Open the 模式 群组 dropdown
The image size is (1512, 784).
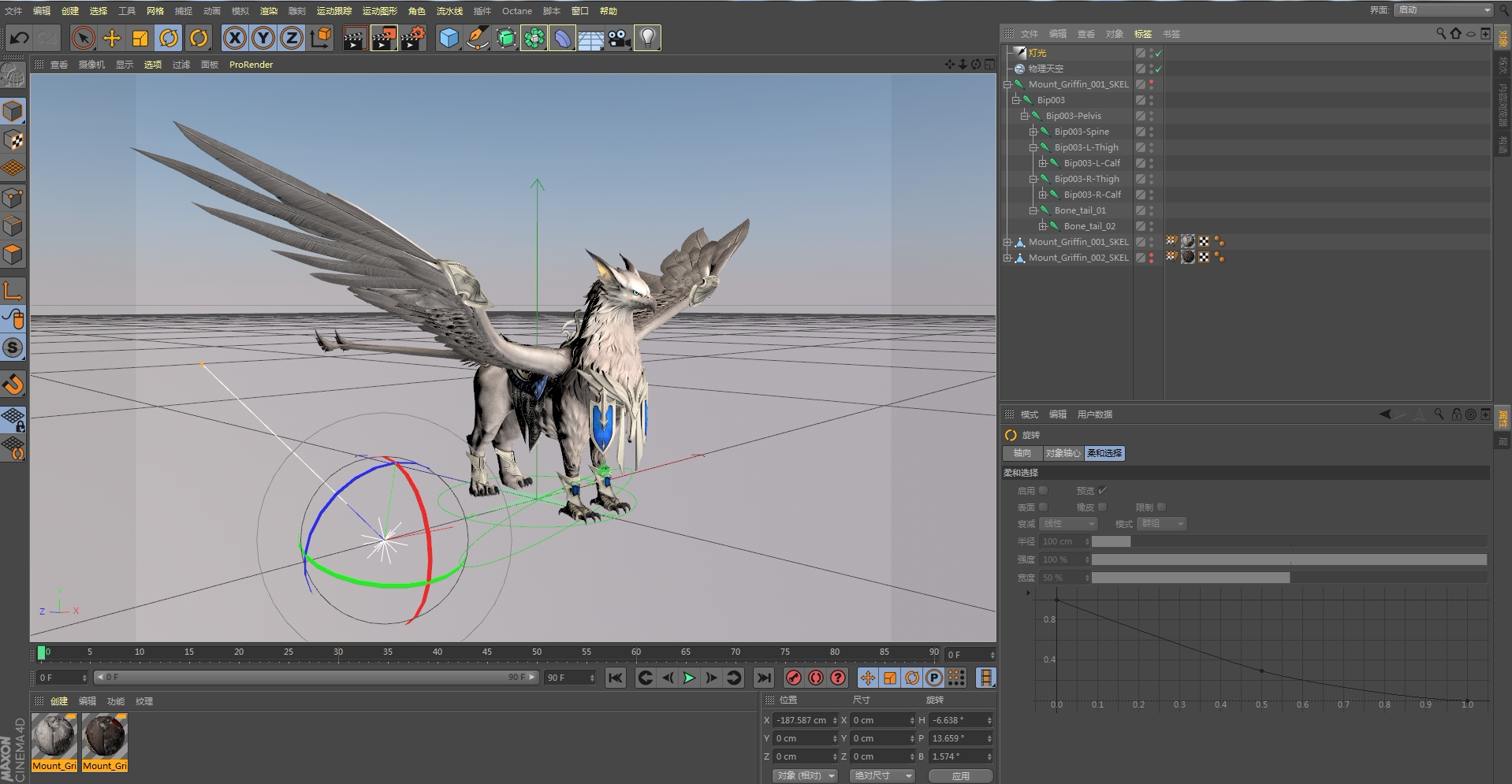pyautogui.click(x=1162, y=524)
